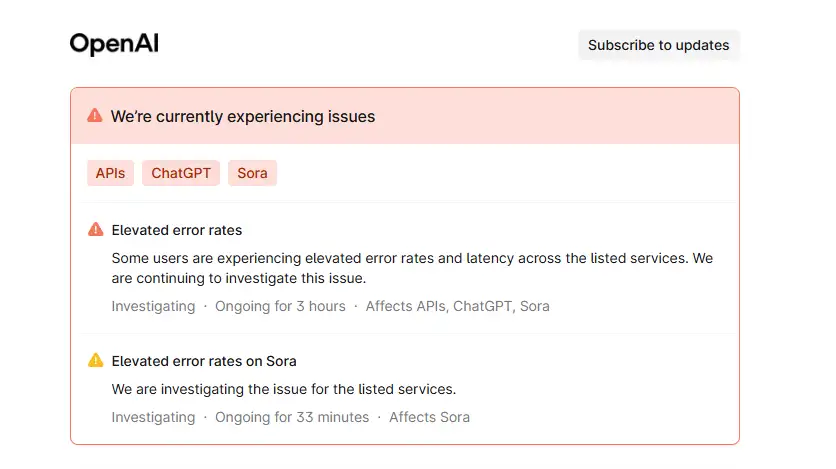This screenshot has width=836, height=469.
Task: Open the "Elevated error rates on Sora" incident
Action: [204, 361]
